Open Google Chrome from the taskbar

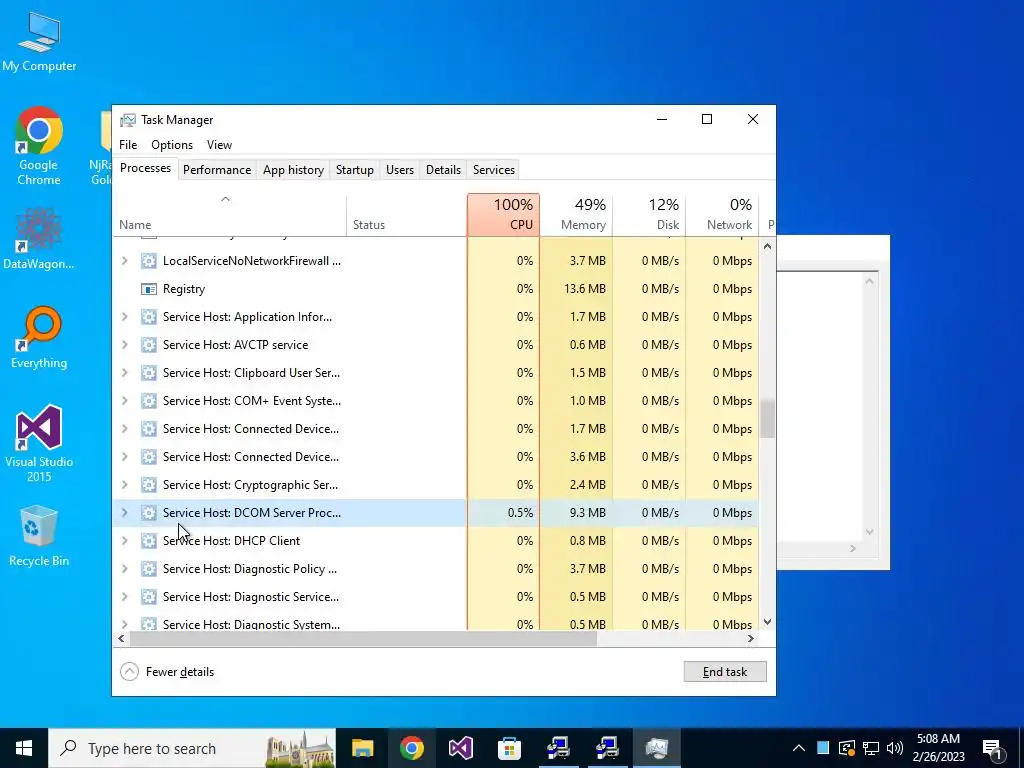click(x=411, y=748)
